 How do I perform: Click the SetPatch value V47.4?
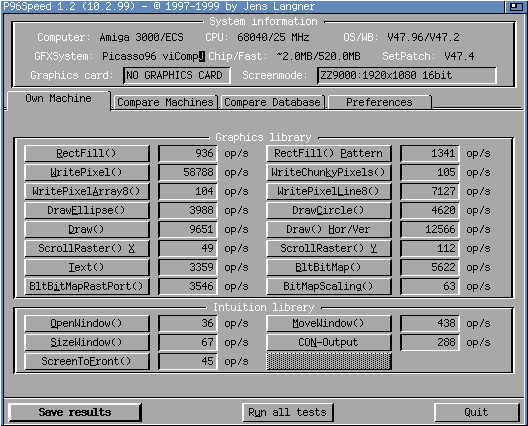click(x=459, y=56)
